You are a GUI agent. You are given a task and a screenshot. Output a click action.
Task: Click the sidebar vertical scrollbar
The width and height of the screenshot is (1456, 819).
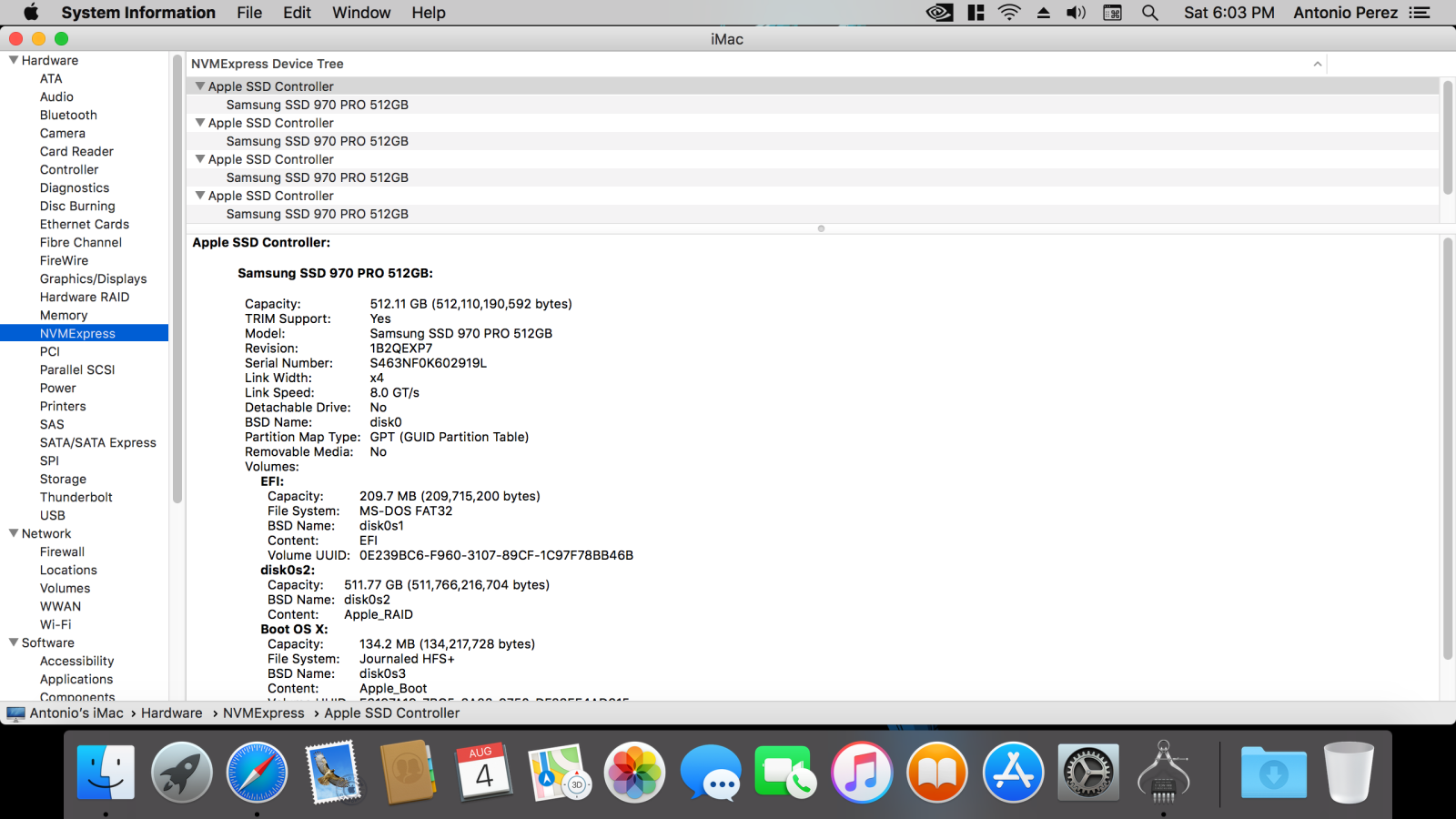click(177, 278)
